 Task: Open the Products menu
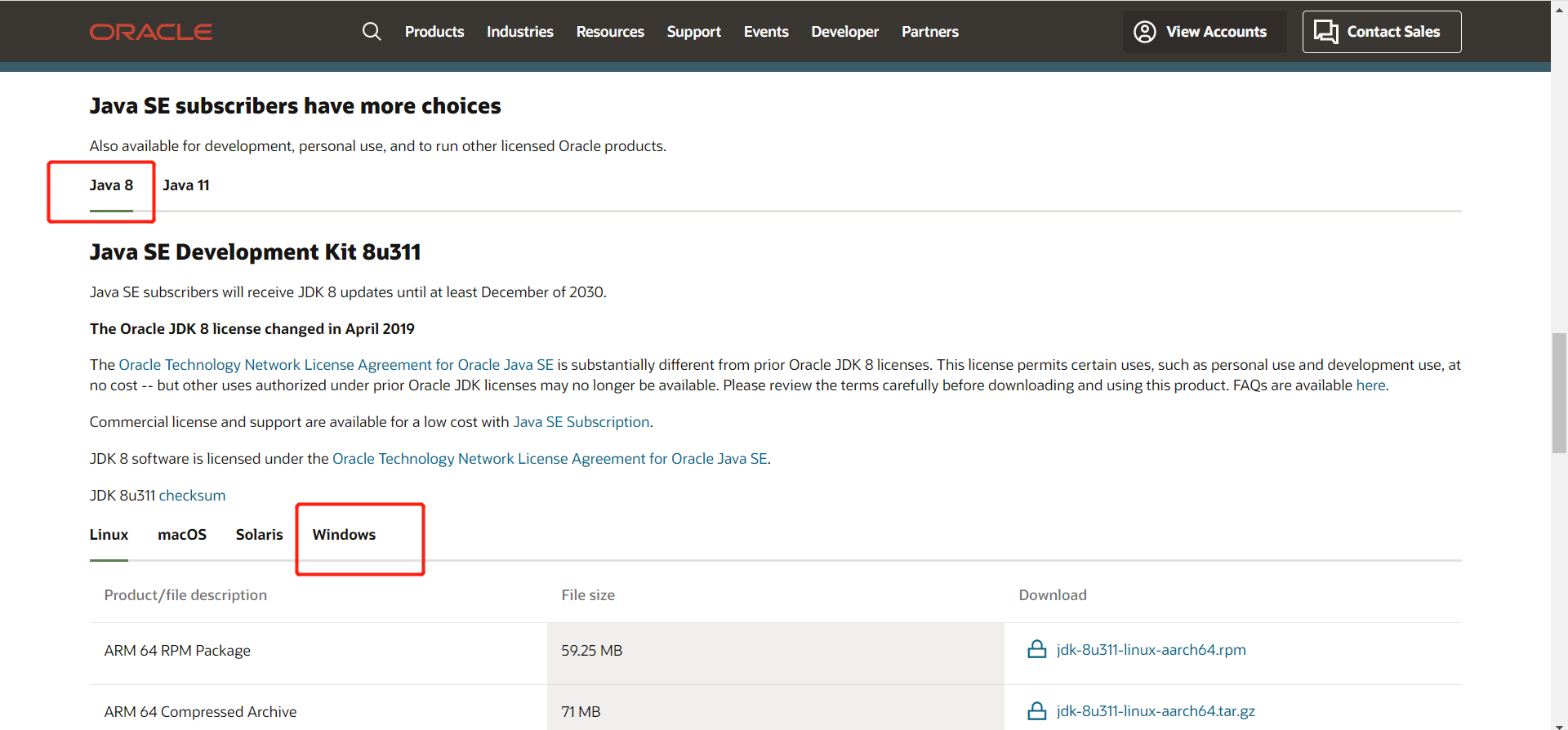coord(434,32)
